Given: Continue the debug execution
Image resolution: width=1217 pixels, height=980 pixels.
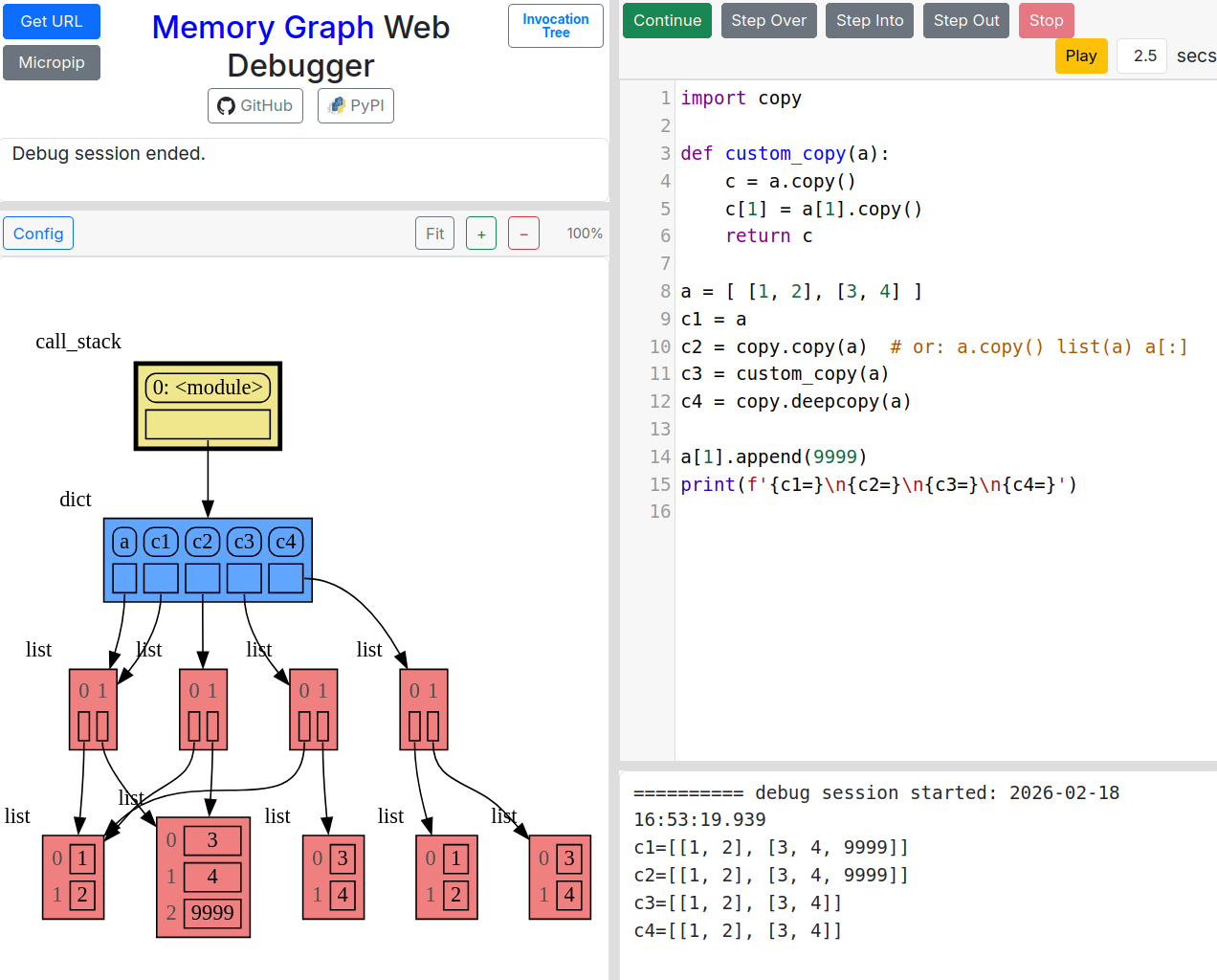Looking at the screenshot, I should (667, 20).
